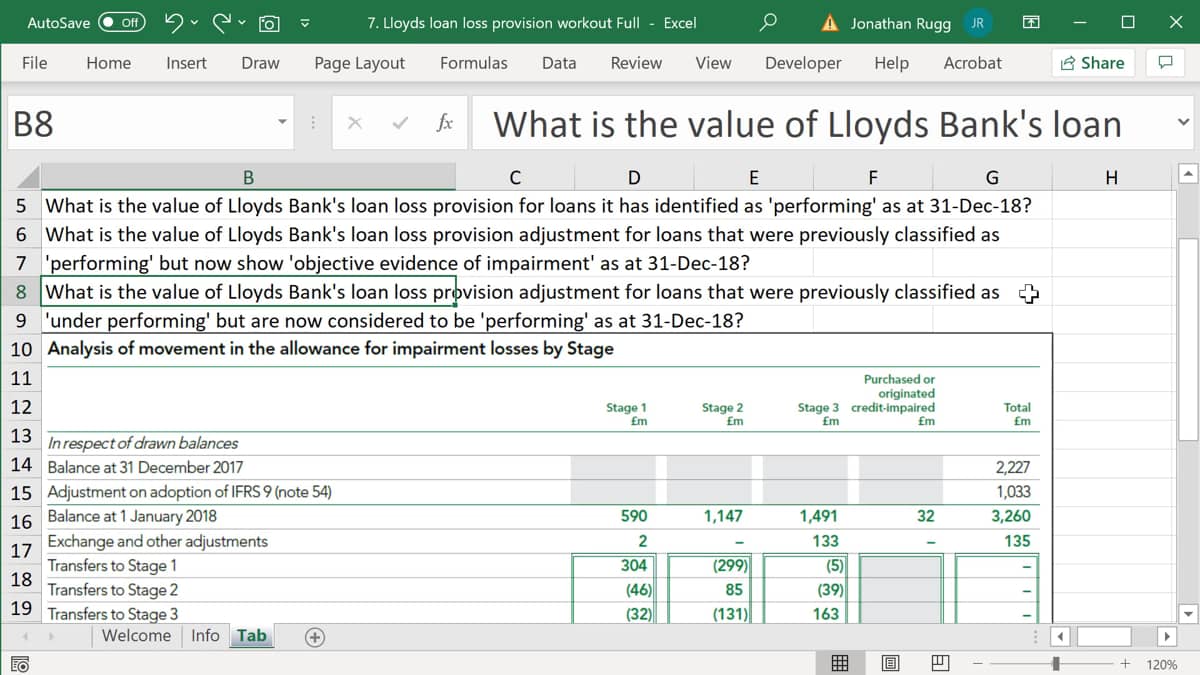Click the Share button

pyautogui.click(x=1091, y=63)
